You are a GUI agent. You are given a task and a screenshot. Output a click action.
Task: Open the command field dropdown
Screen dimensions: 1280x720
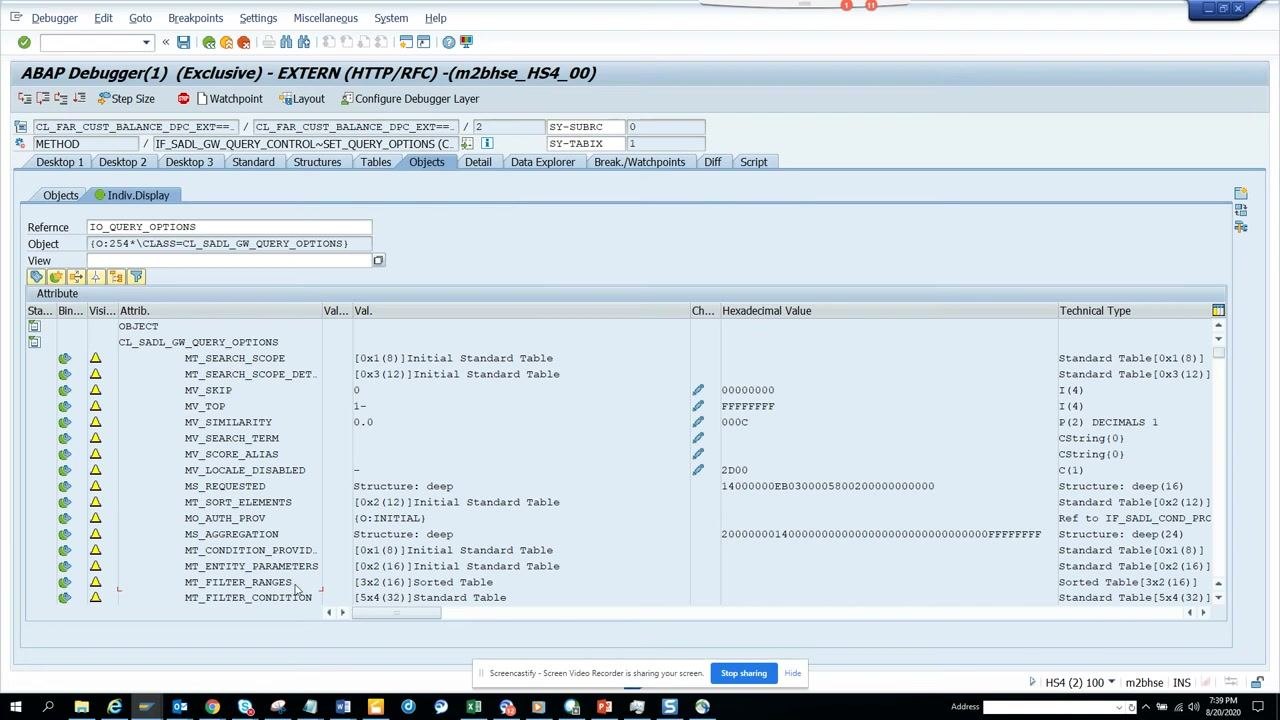[x=146, y=42]
